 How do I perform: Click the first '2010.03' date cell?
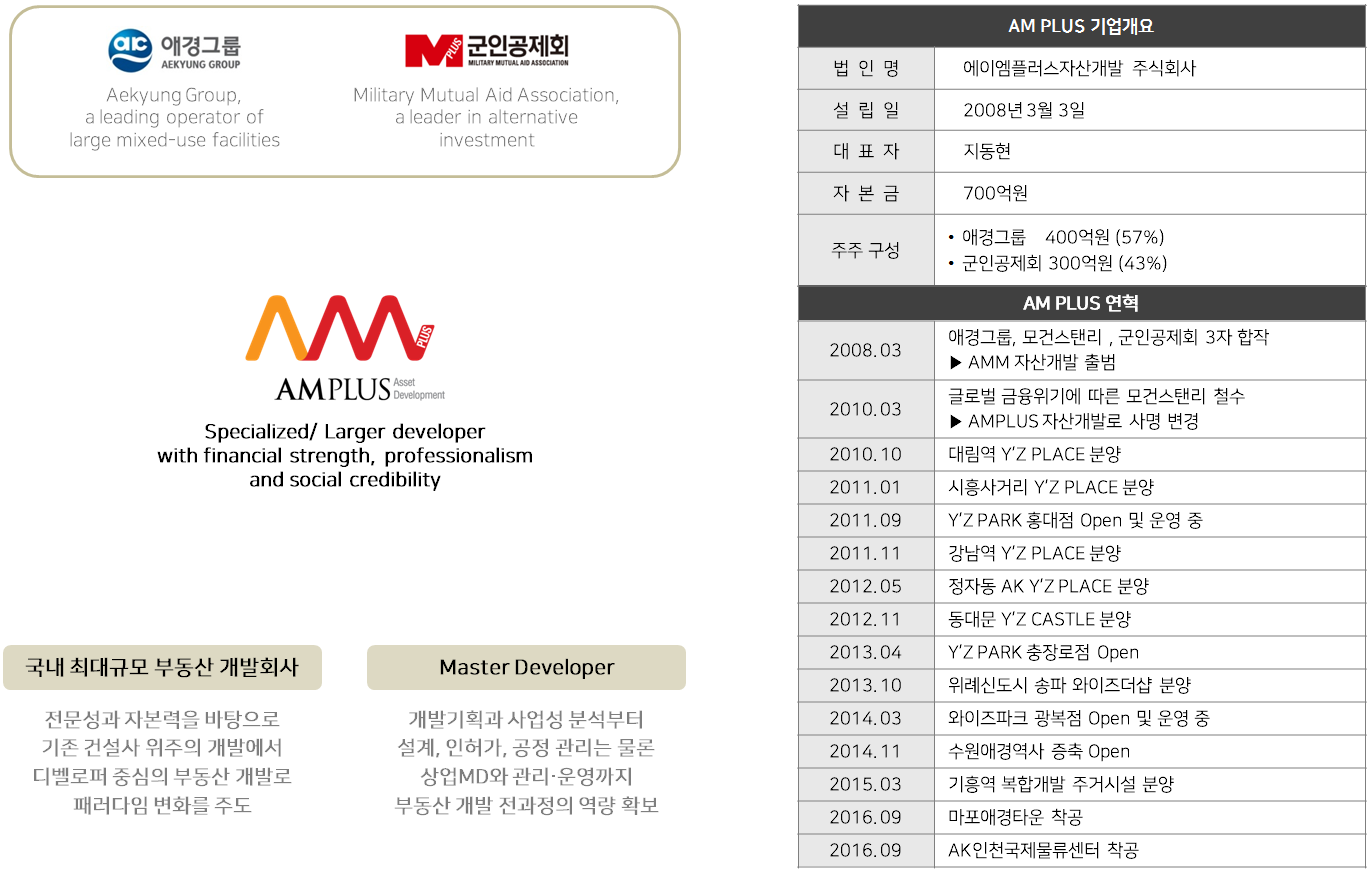(x=866, y=409)
